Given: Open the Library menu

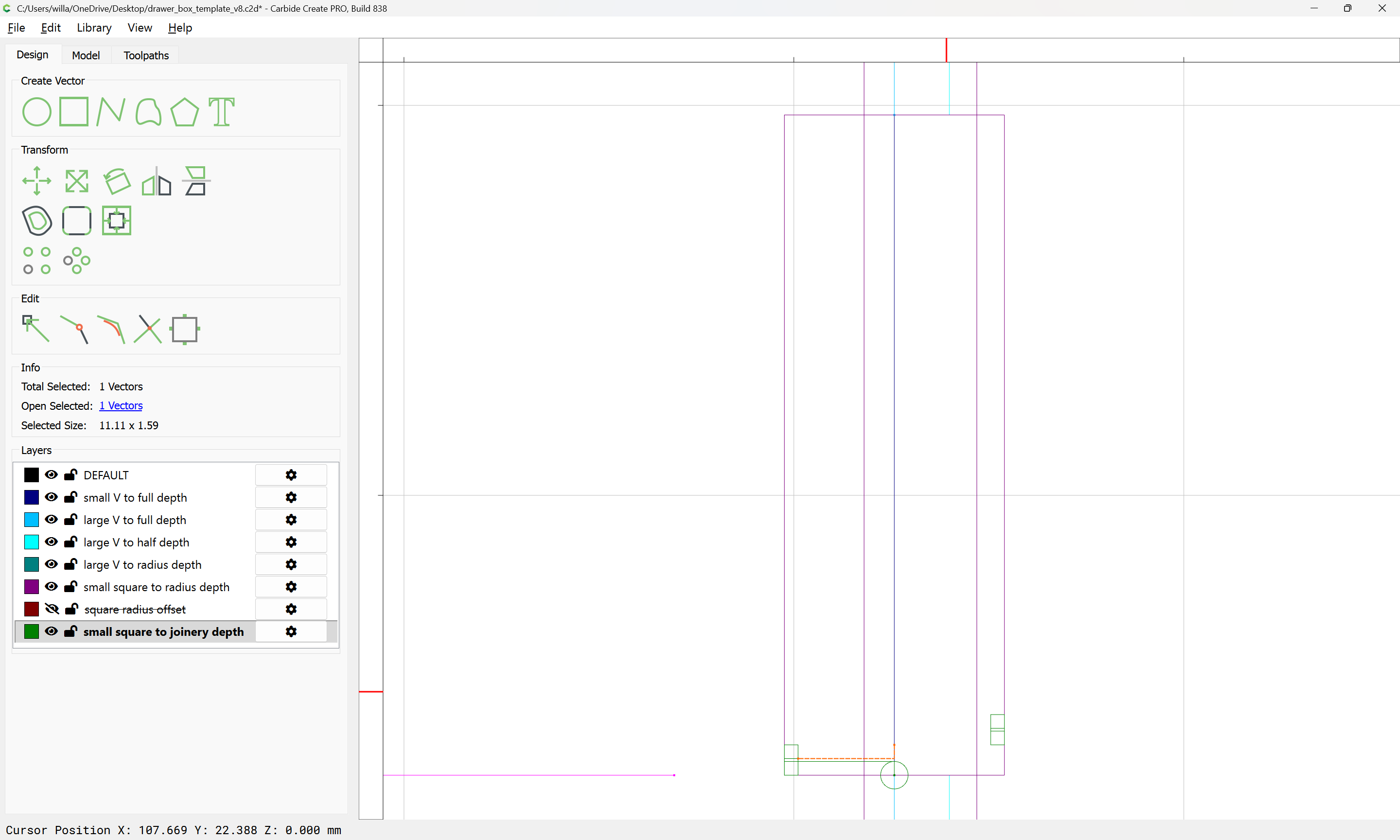Looking at the screenshot, I should pyautogui.click(x=94, y=28).
